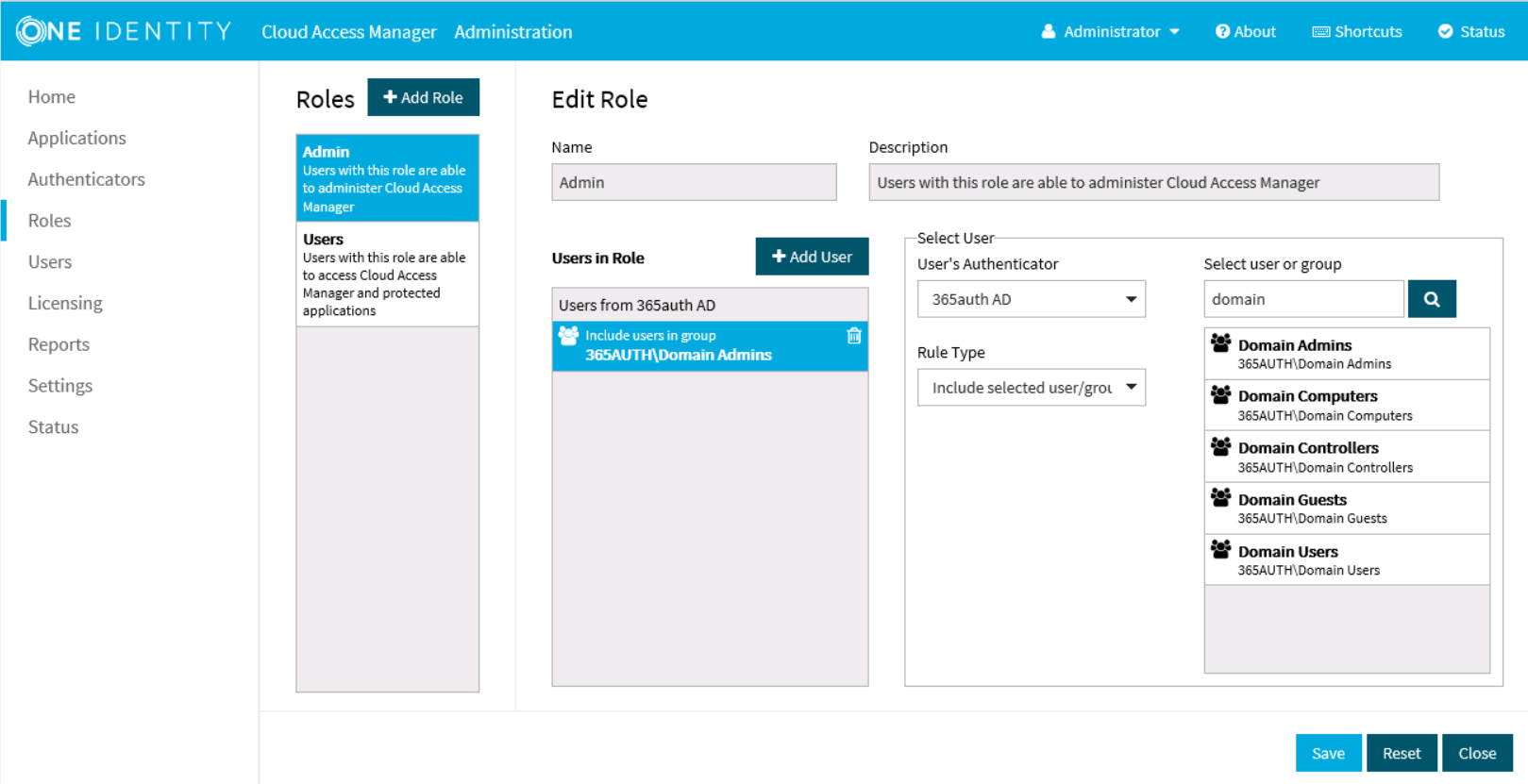Click Domain Admins search result group icon
Viewport: 1528px width, 784px height.
click(x=1220, y=342)
